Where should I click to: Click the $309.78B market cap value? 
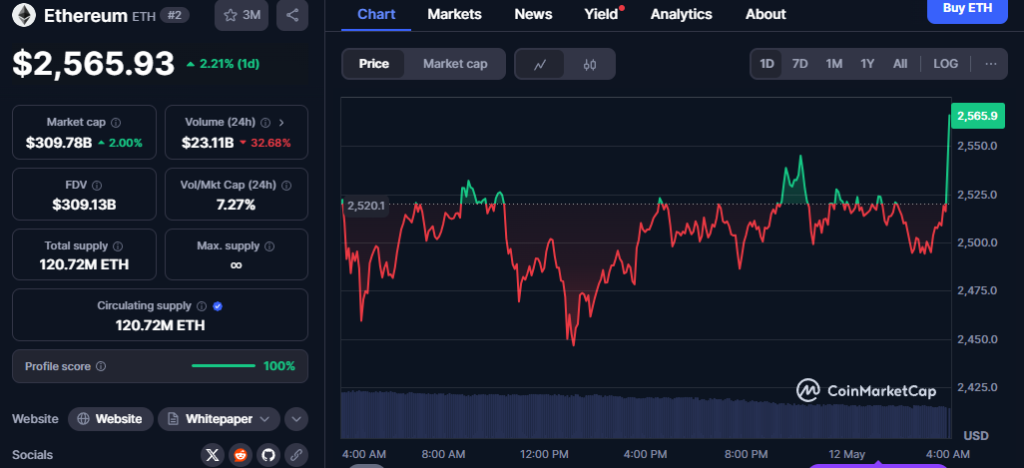click(x=59, y=143)
